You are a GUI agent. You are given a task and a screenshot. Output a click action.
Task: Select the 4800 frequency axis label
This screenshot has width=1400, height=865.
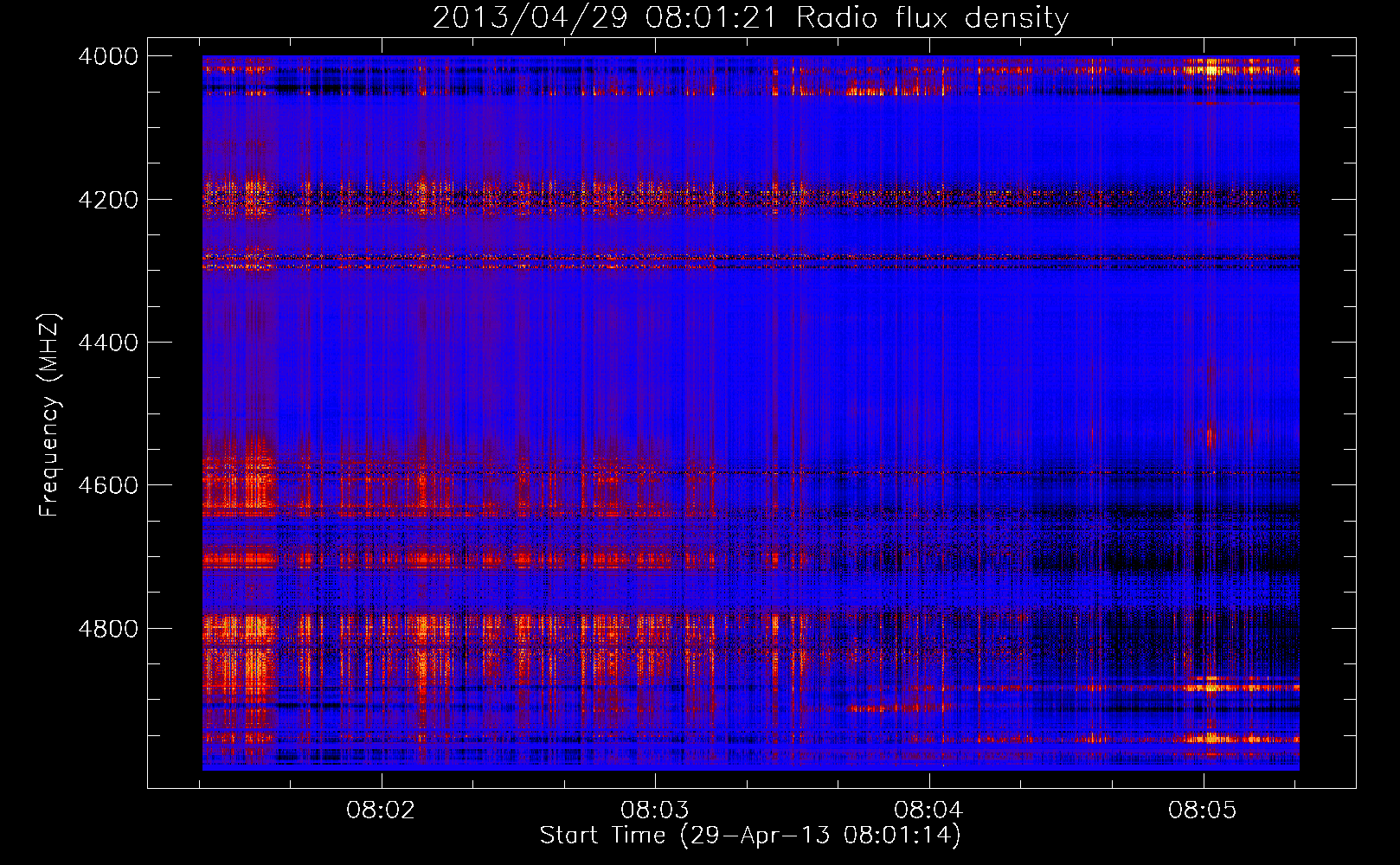pos(108,629)
